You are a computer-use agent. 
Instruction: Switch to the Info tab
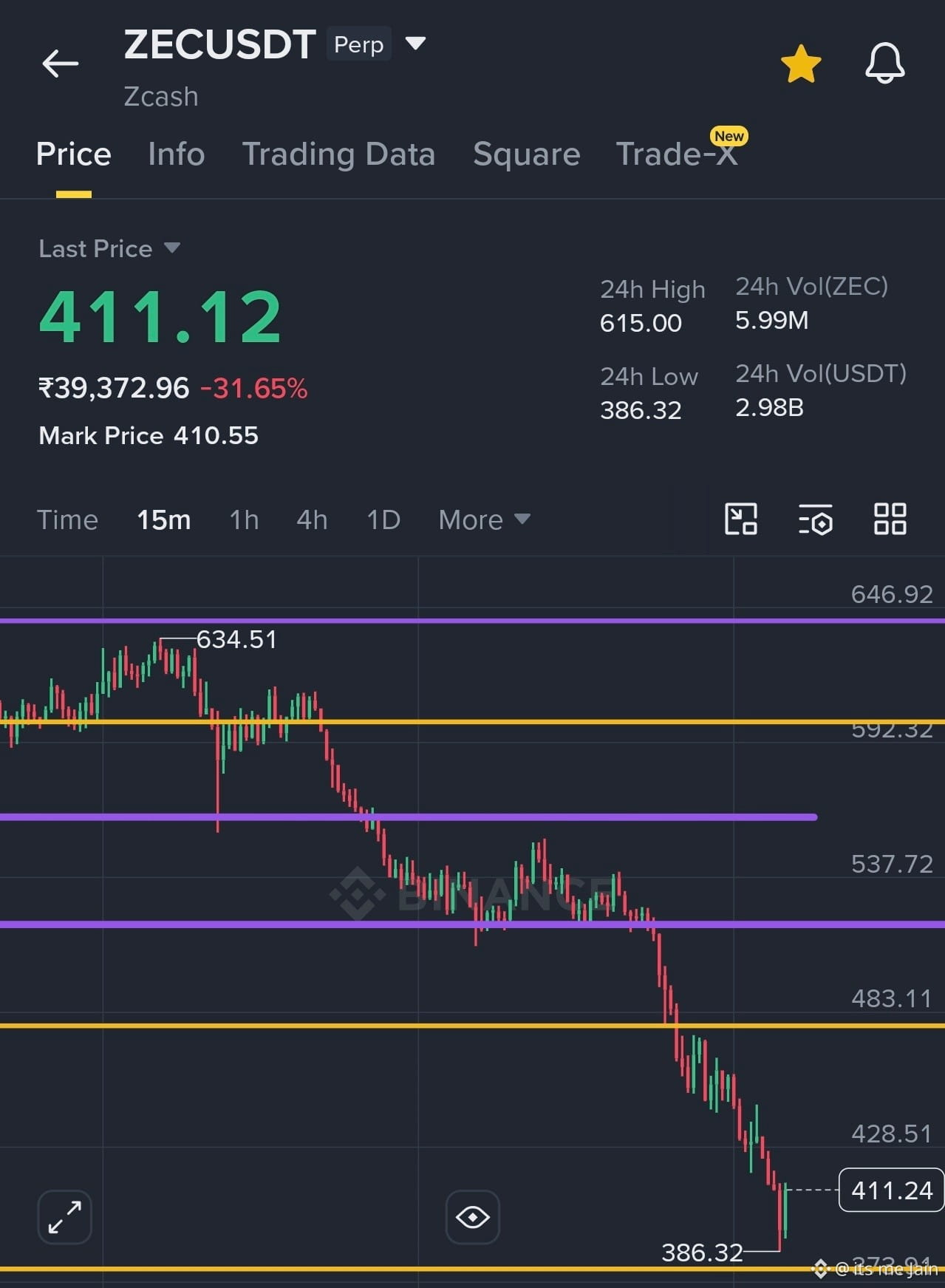(x=176, y=154)
